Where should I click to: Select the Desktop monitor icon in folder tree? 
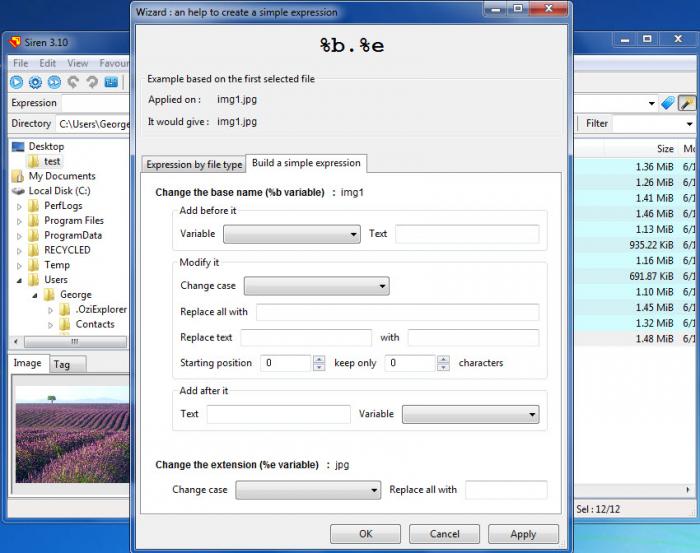click(x=18, y=146)
